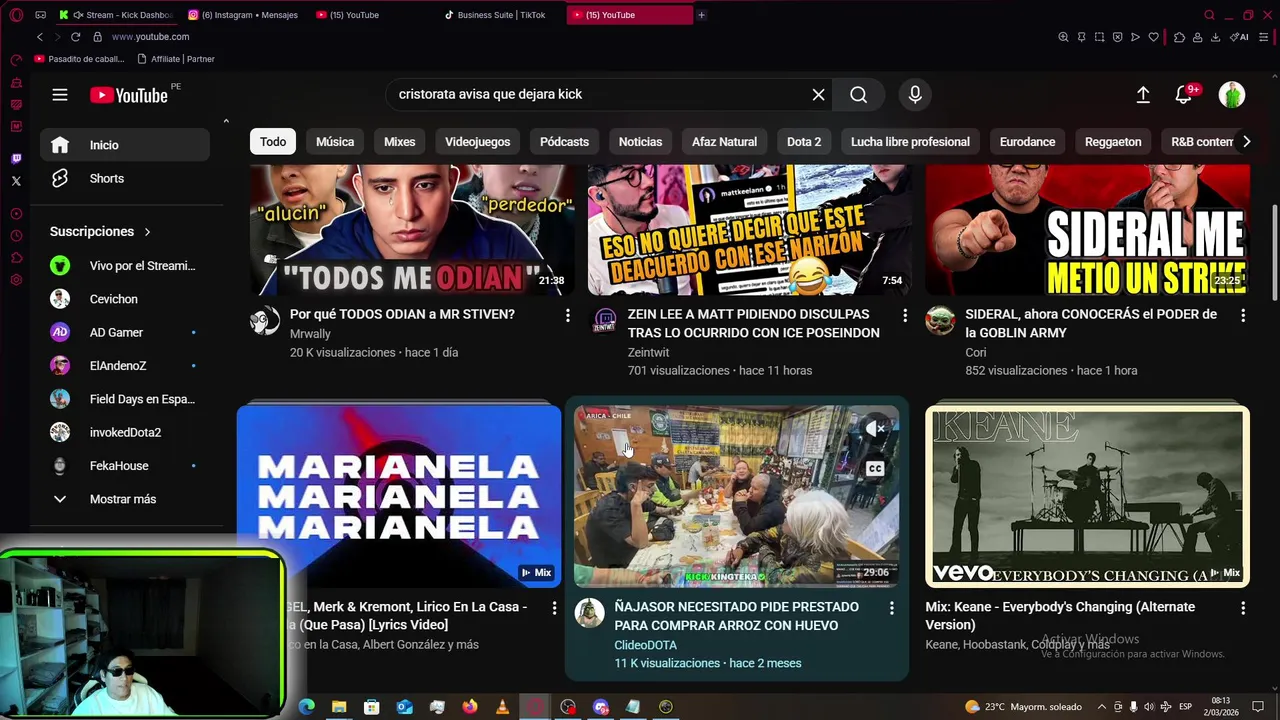Switch to Stream - Kick Dashboard tab
The height and width of the screenshot is (720, 1280).
point(118,15)
